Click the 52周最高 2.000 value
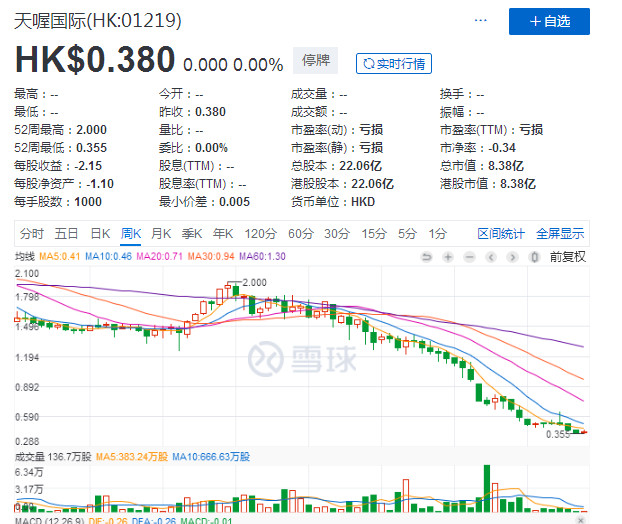Image resolution: width=622 pixels, height=524 pixels. pyautogui.click(x=91, y=130)
